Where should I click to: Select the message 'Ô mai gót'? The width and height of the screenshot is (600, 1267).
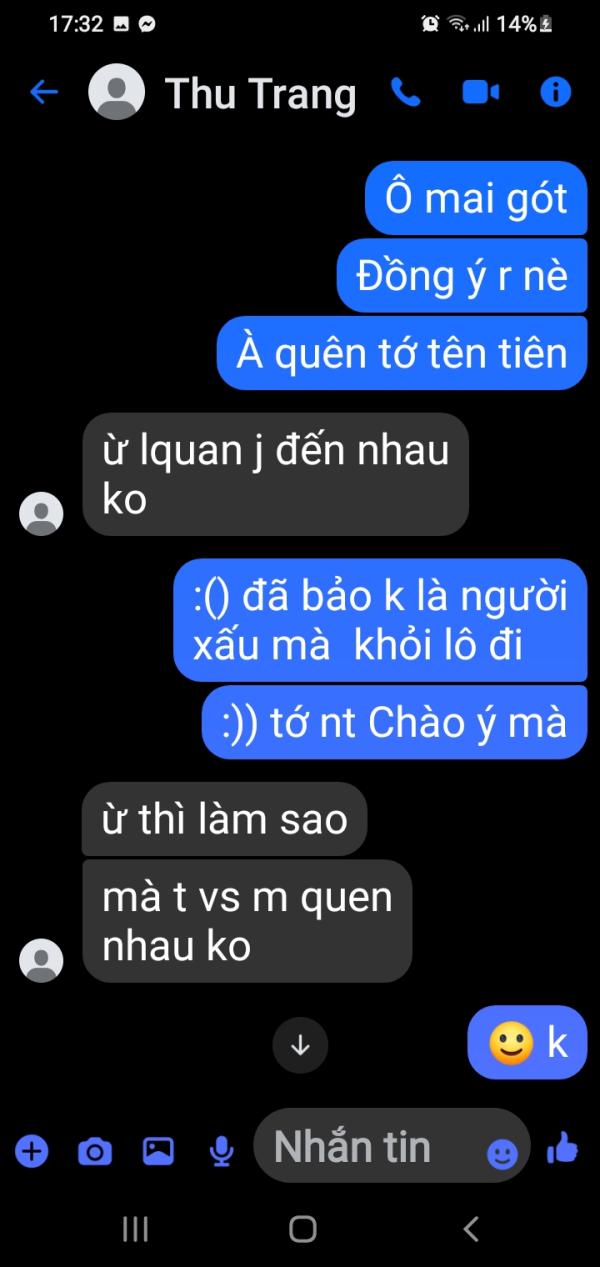click(476, 198)
